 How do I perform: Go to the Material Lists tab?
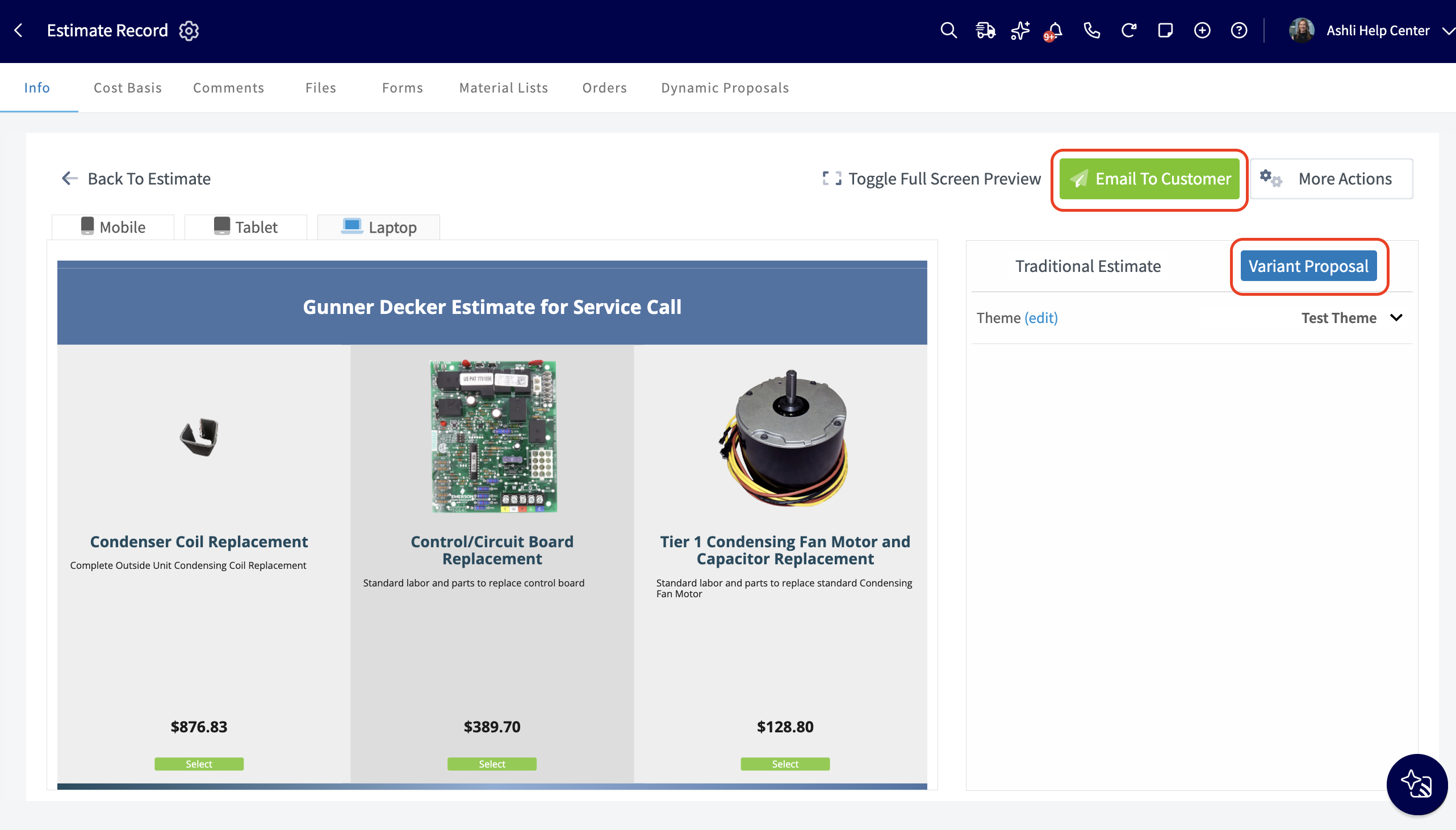(x=503, y=87)
